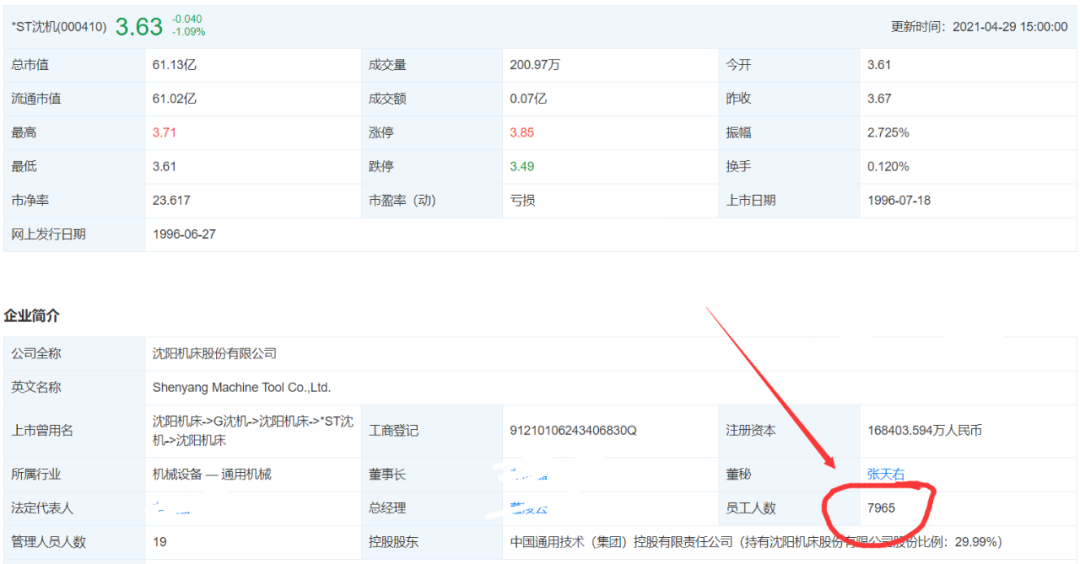
Task: Select management headcount 19
Action: (x=160, y=542)
